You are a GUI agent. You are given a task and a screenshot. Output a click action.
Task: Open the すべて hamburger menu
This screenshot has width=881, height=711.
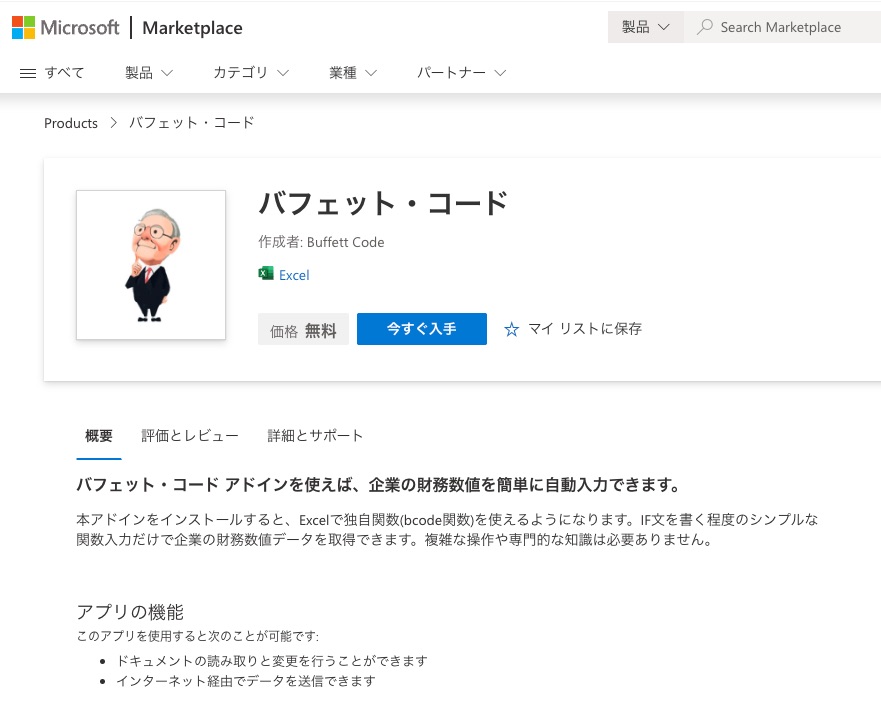(x=52, y=73)
